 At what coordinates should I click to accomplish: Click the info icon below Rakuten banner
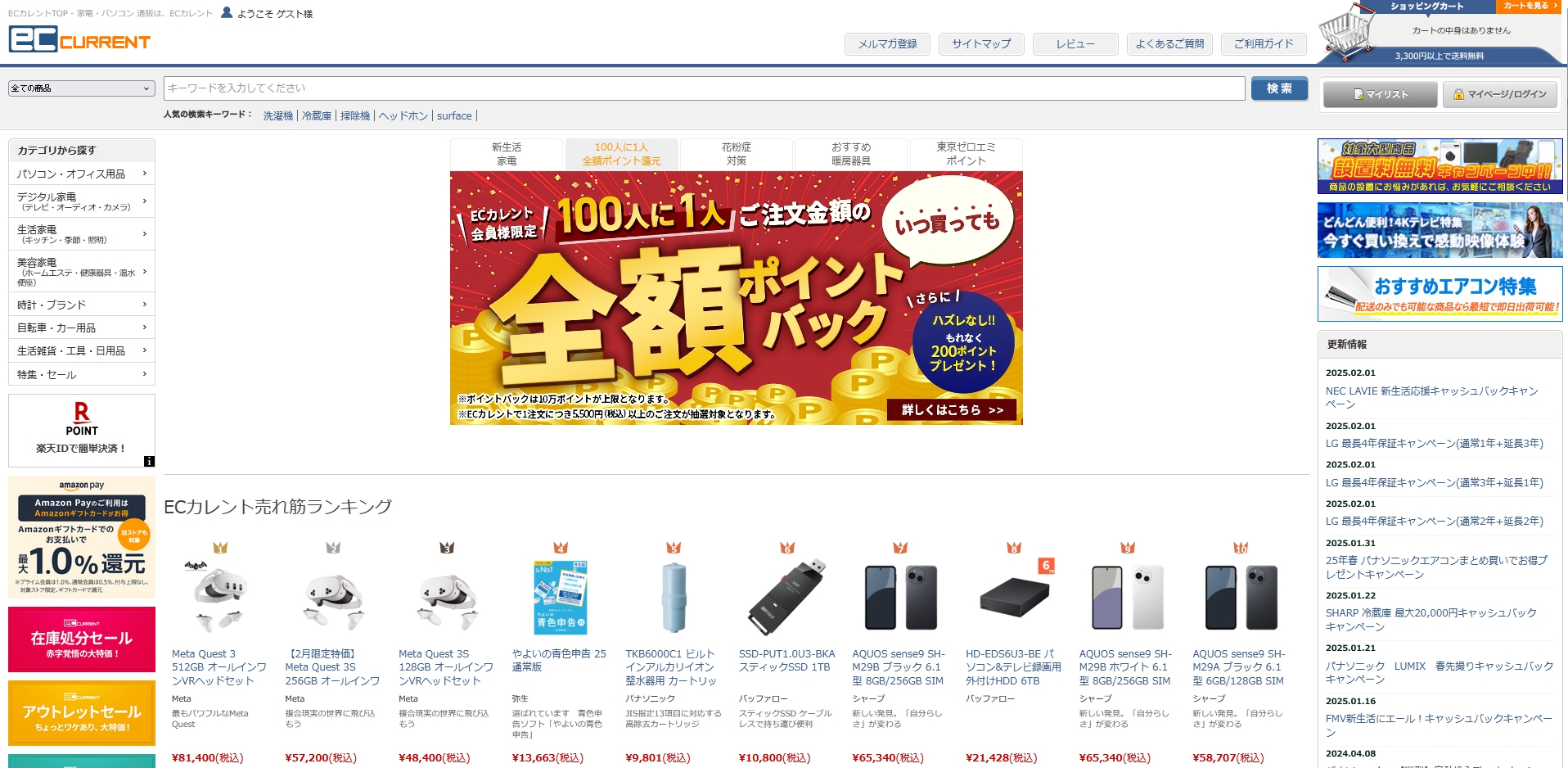pyautogui.click(x=149, y=462)
